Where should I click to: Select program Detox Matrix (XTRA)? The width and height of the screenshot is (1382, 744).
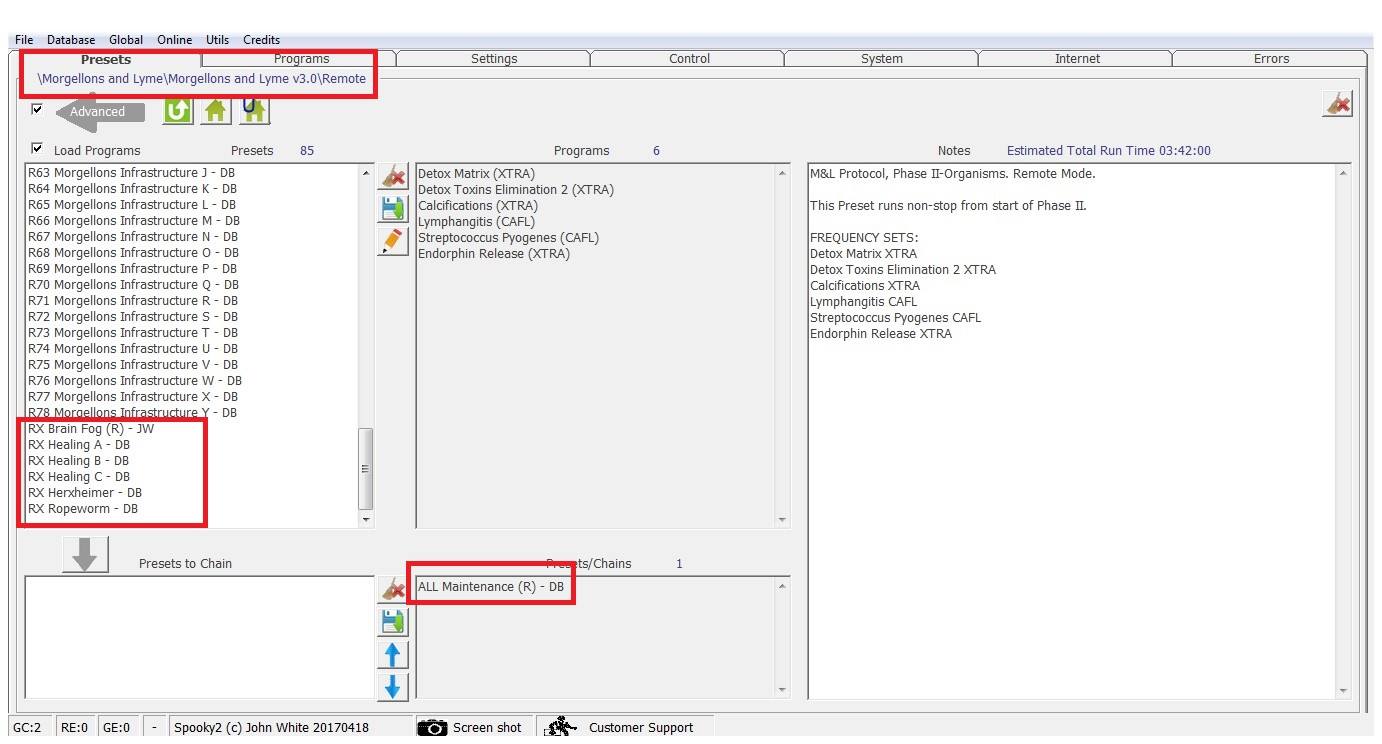[x=476, y=174]
